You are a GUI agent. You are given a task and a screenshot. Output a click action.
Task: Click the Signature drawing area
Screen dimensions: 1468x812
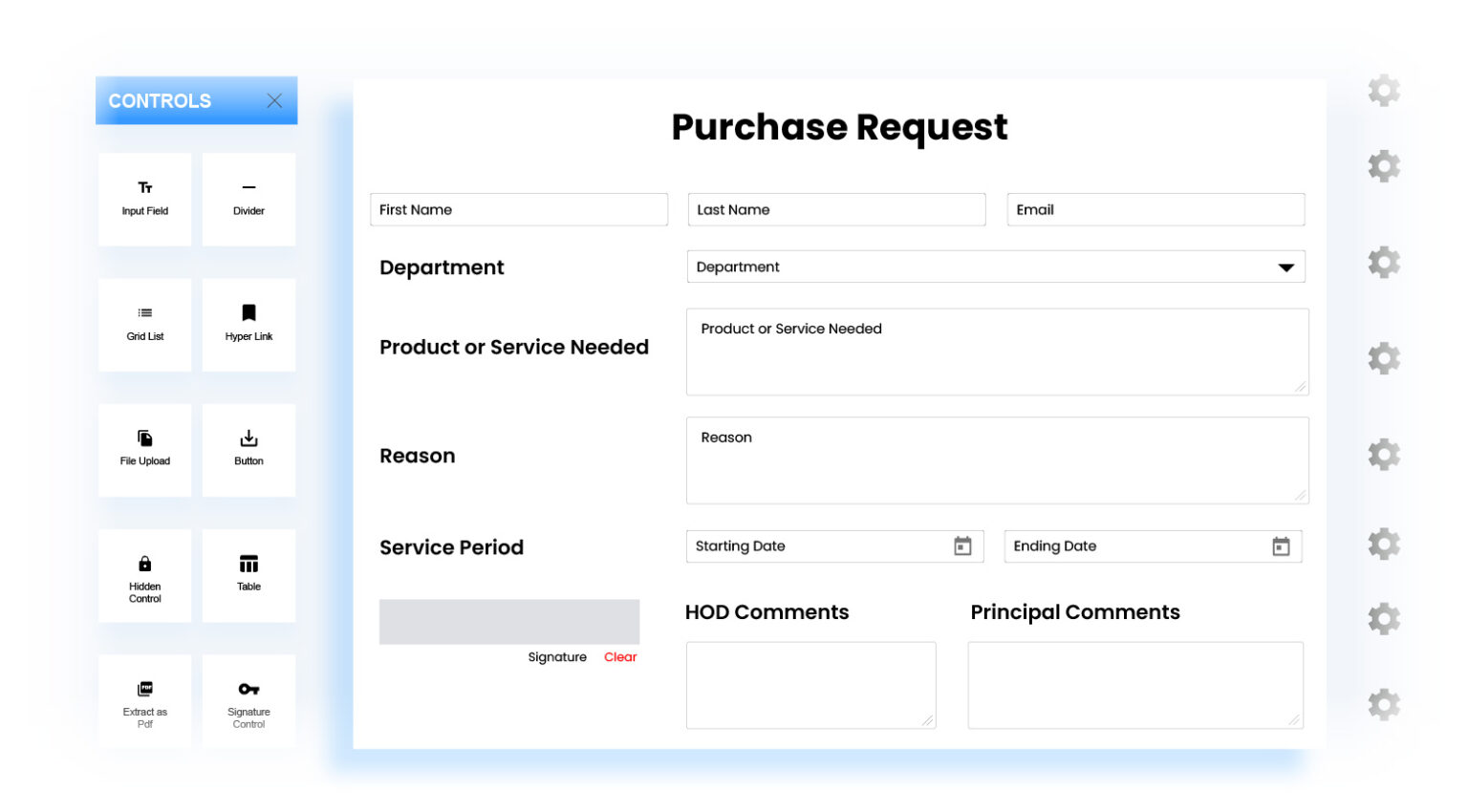click(x=509, y=621)
